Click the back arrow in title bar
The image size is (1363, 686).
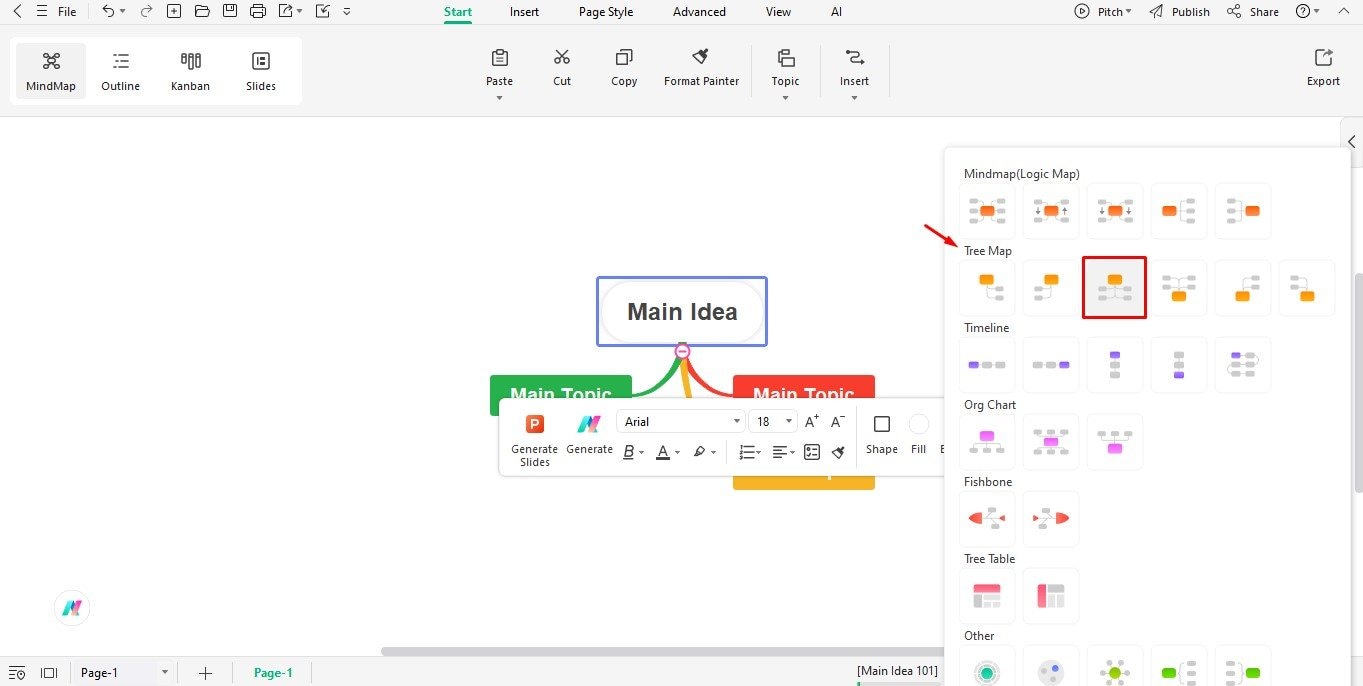[16, 12]
